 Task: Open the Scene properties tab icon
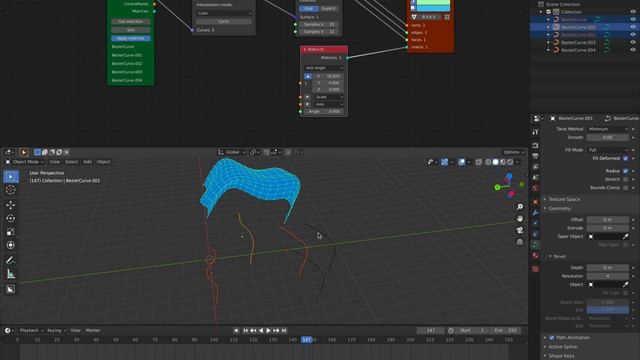click(x=536, y=178)
